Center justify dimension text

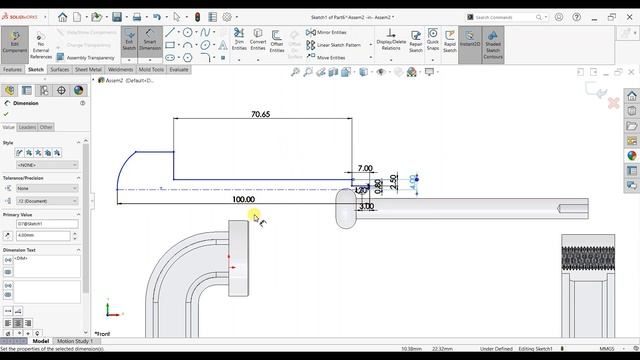[18, 323]
